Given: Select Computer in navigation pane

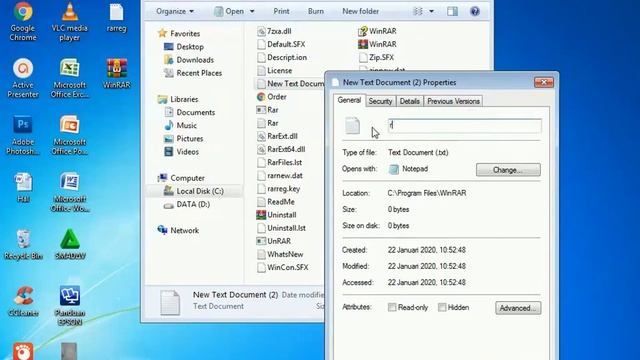Looking at the screenshot, I should click(182, 178).
